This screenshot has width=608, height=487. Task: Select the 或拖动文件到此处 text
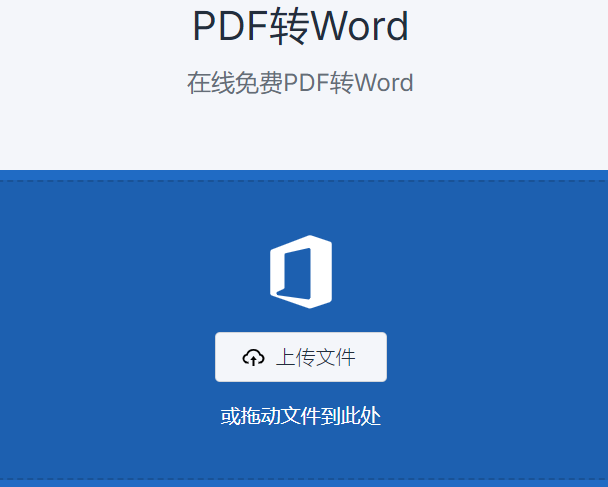pos(301,416)
